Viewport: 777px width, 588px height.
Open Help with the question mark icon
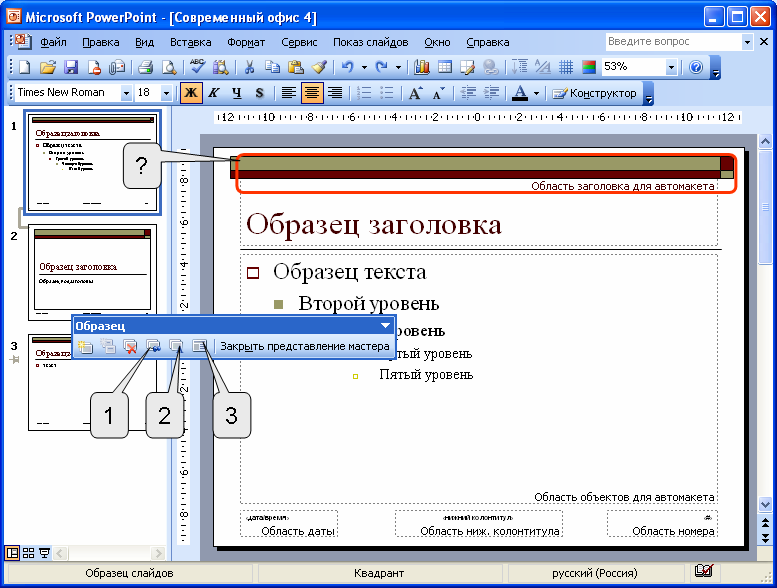tap(696, 67)
